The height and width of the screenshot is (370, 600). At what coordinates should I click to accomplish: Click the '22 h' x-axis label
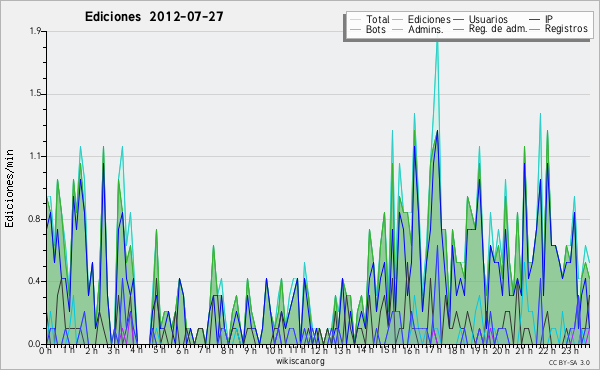(x=547, y=350)
